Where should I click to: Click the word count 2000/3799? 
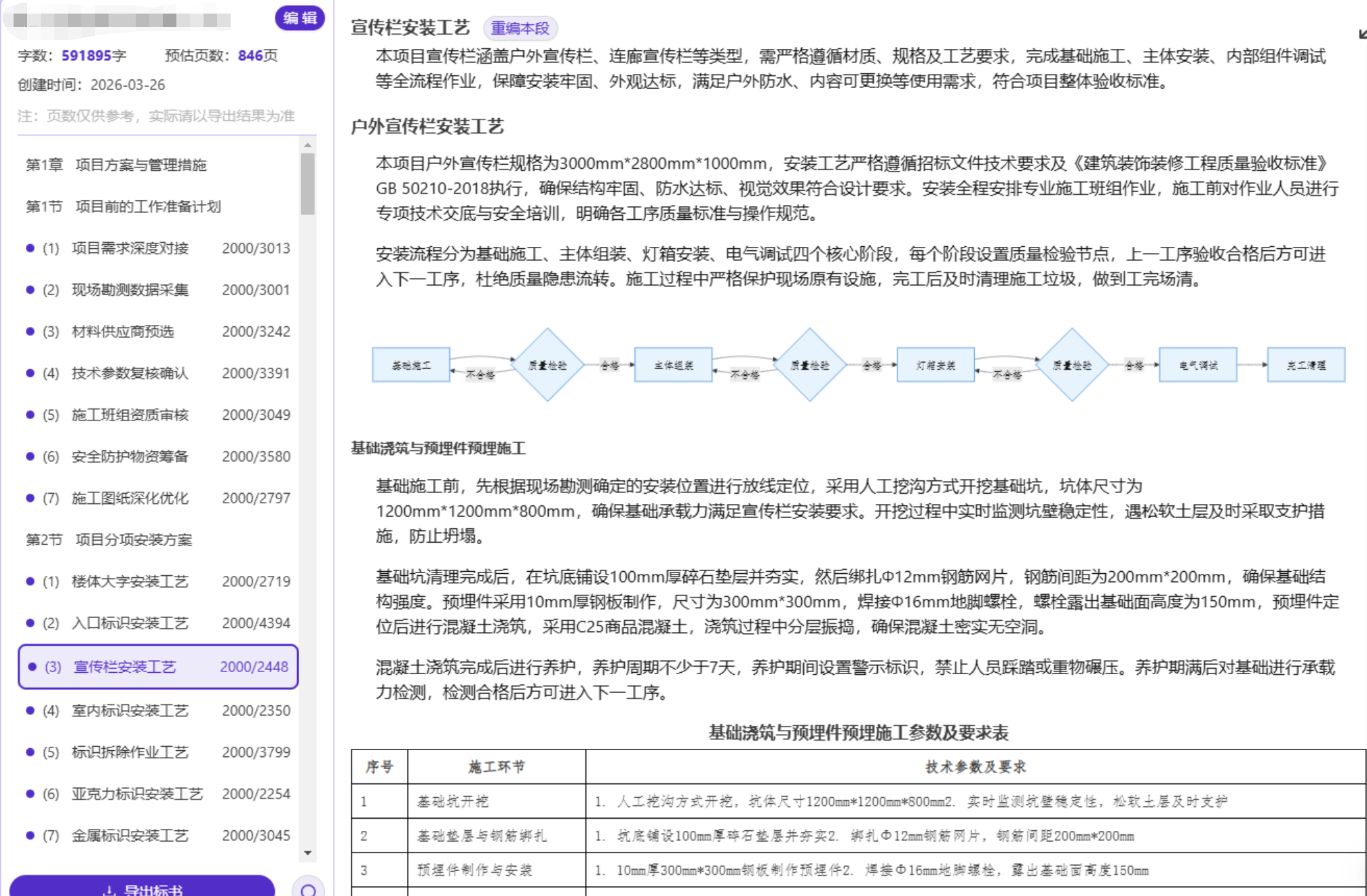click(256, 752)
